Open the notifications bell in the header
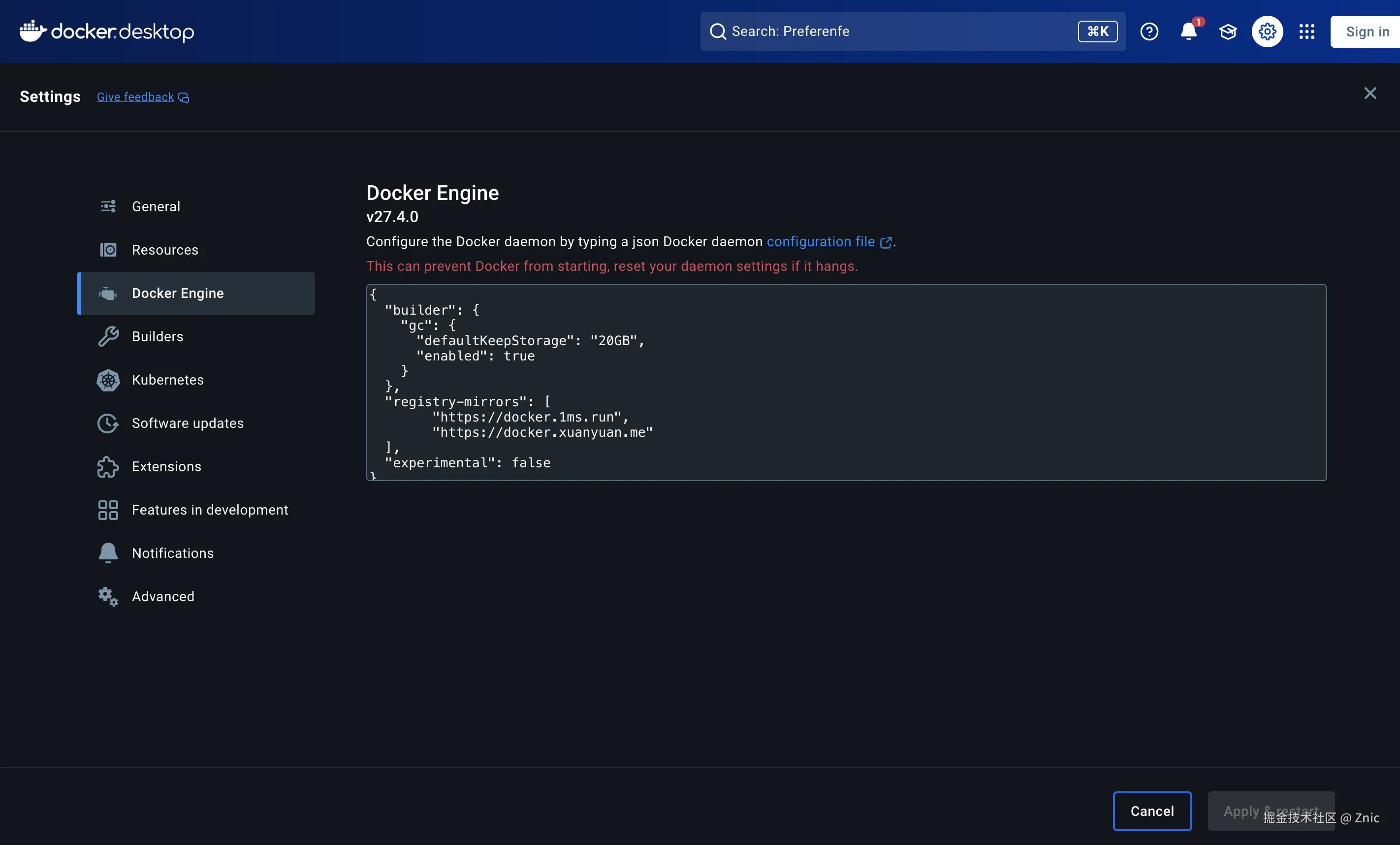The height and width of the screenshot is (845, 1400). pos(1188,31)
